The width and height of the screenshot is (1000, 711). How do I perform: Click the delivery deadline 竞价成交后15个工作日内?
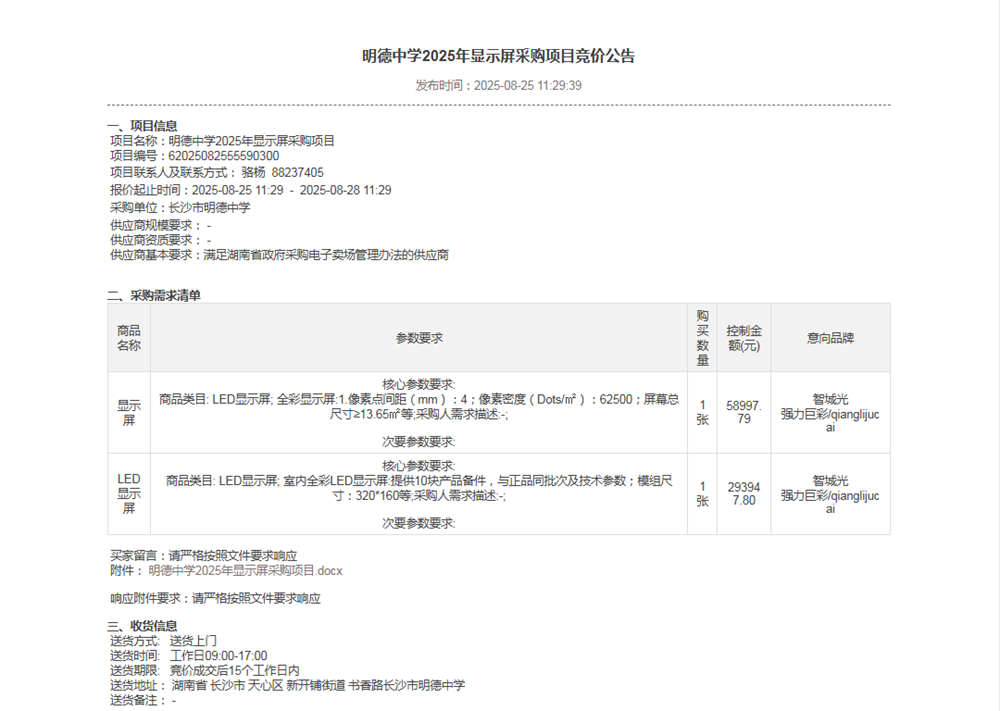[x=235, y=671]
